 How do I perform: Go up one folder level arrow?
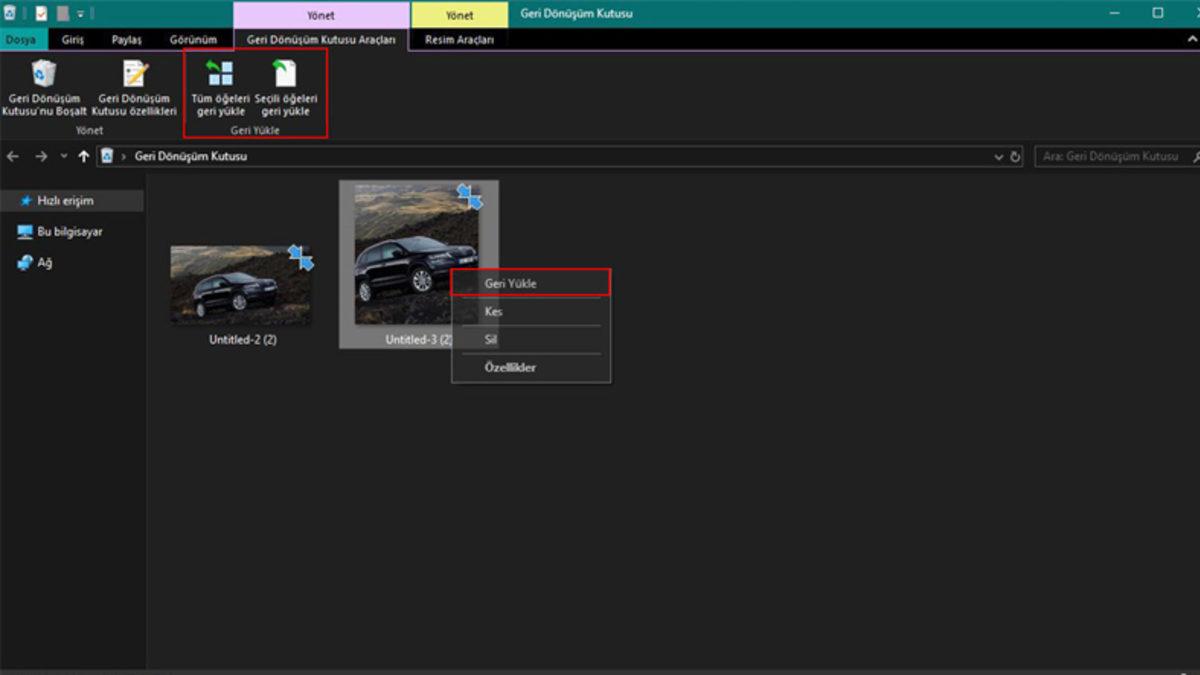84,157
